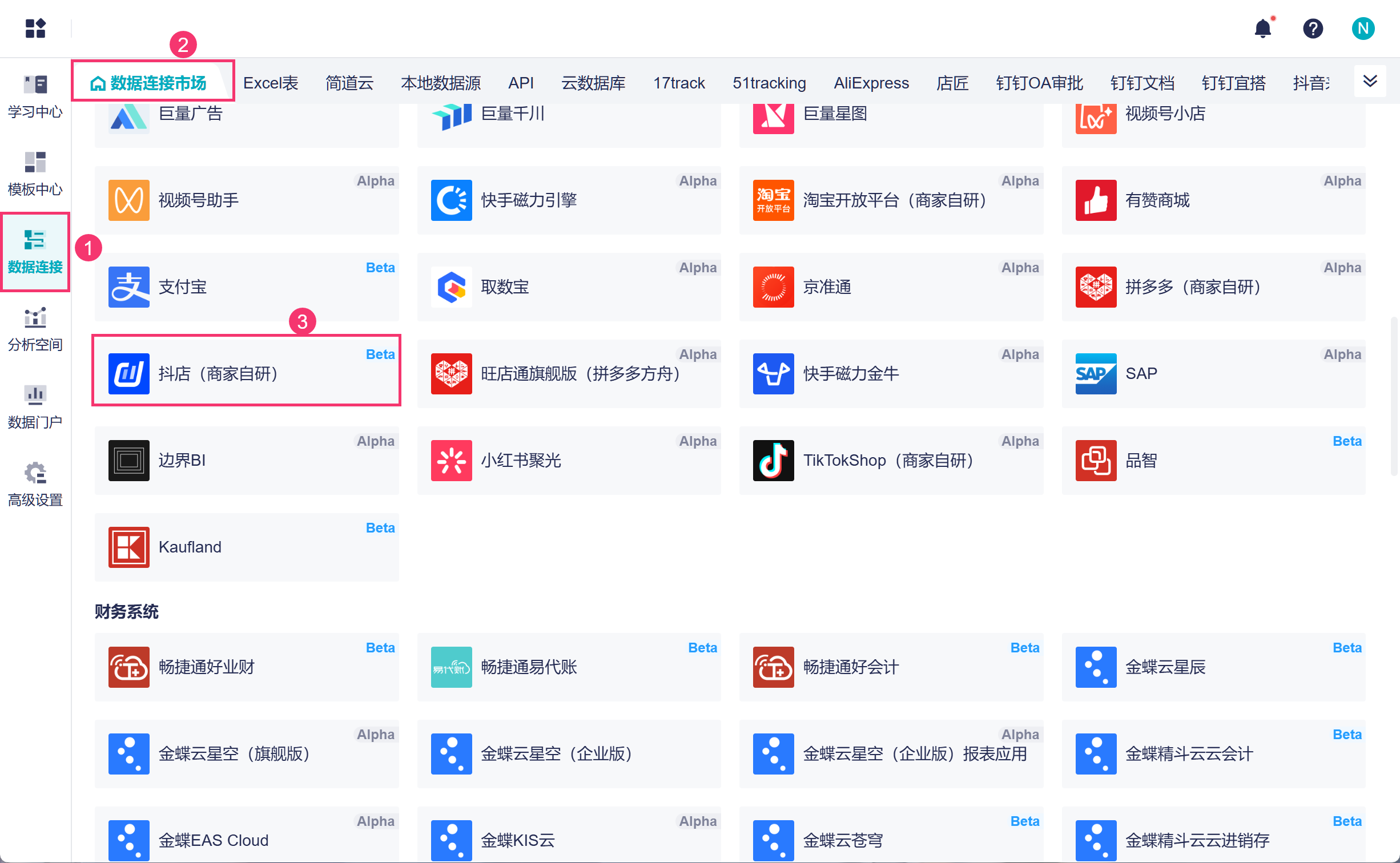
Task: Switch to the 钉钉OA审批 tab
Action: 1039,83
